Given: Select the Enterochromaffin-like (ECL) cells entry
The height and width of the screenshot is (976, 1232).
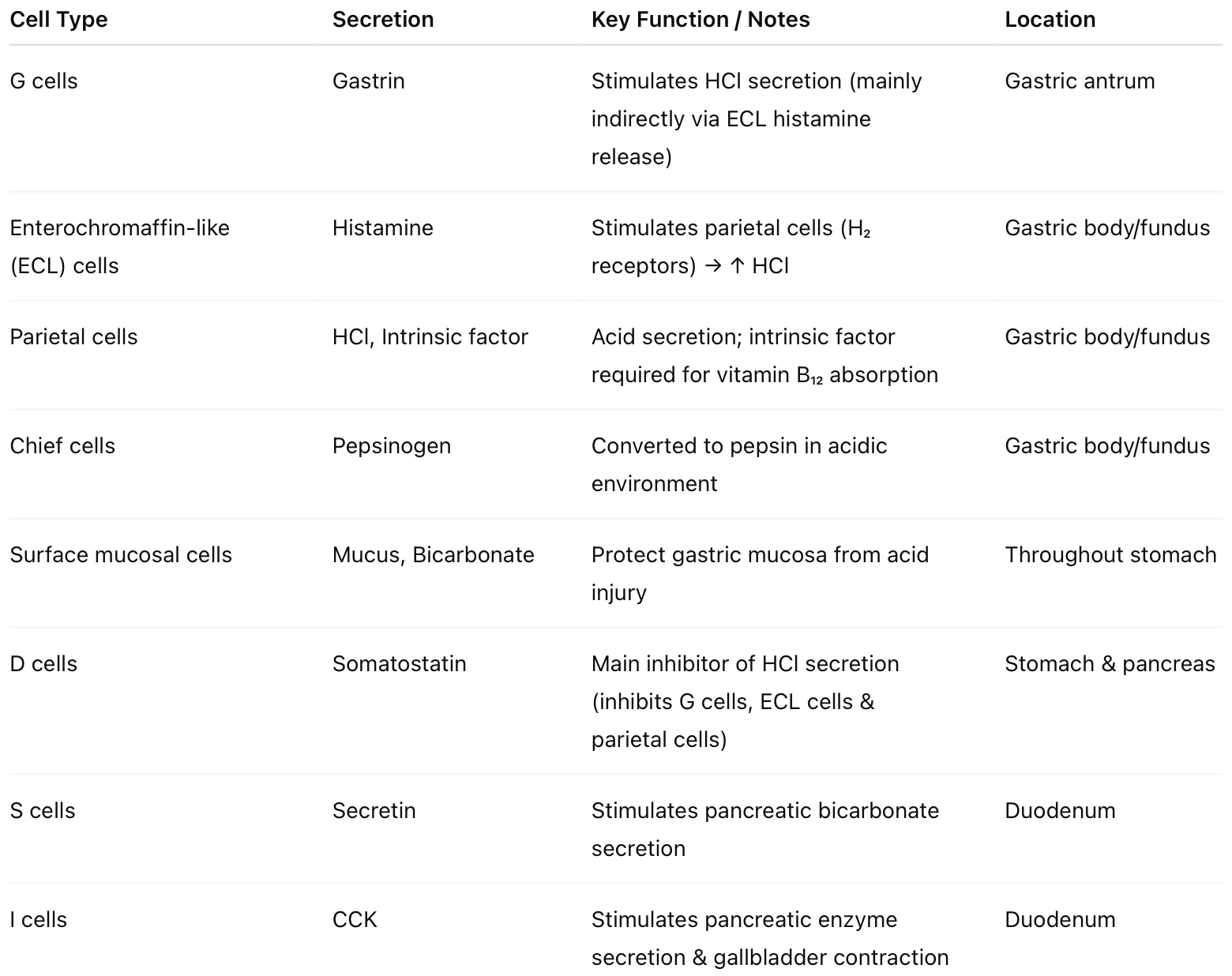Looking at the screenshot, I should tap(119, 246).
